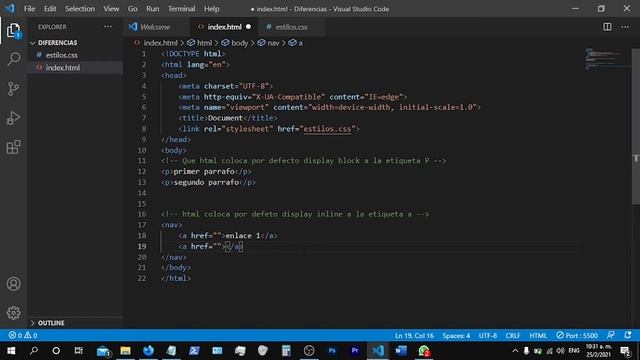Follow the estilos.css href link in code

pos(327,129)
